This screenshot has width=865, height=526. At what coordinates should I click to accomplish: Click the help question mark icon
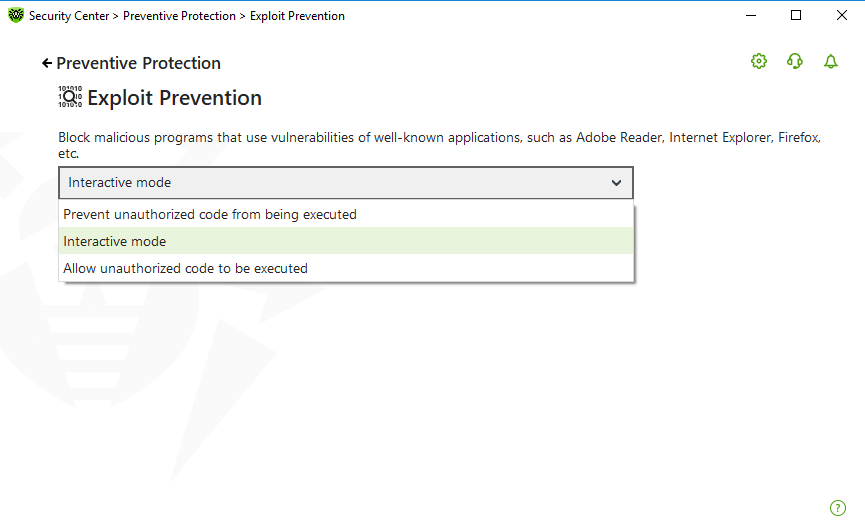(x=837, y=508)
